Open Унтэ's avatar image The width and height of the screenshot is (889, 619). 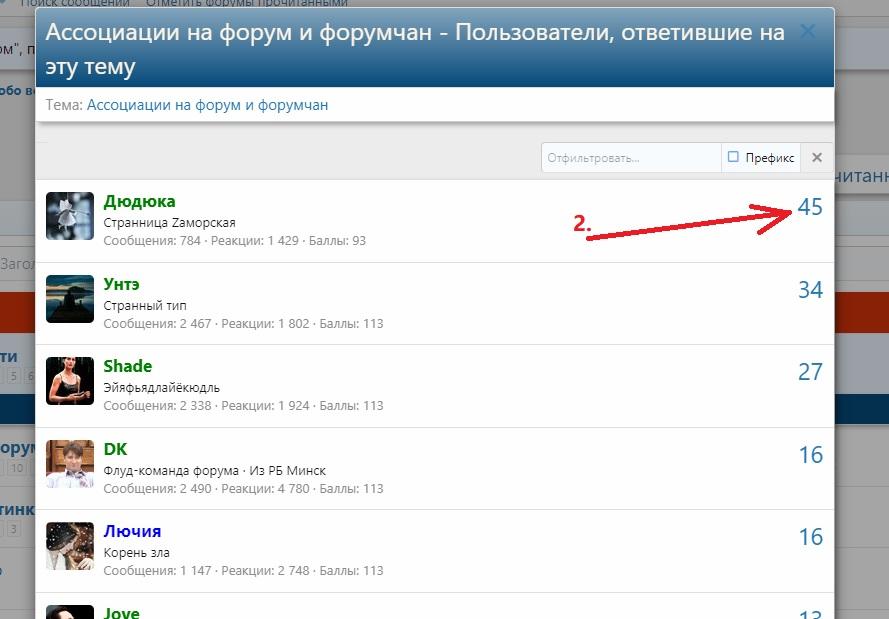pos(70,299)
